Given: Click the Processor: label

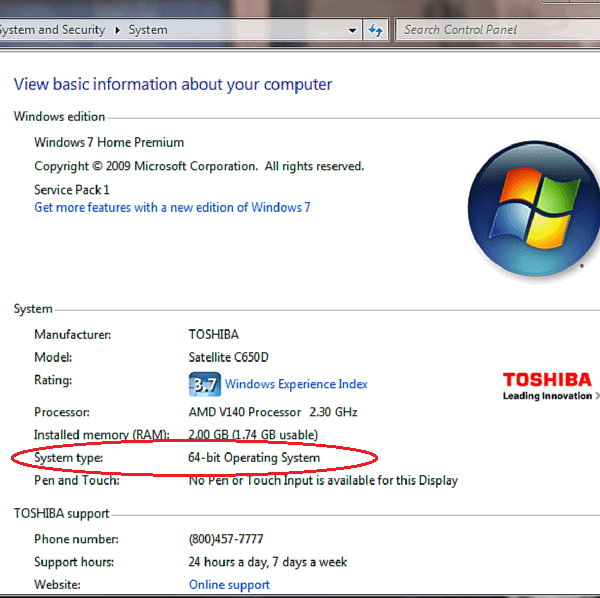Looking at the screenshot, I should click(x=62, y=412).
